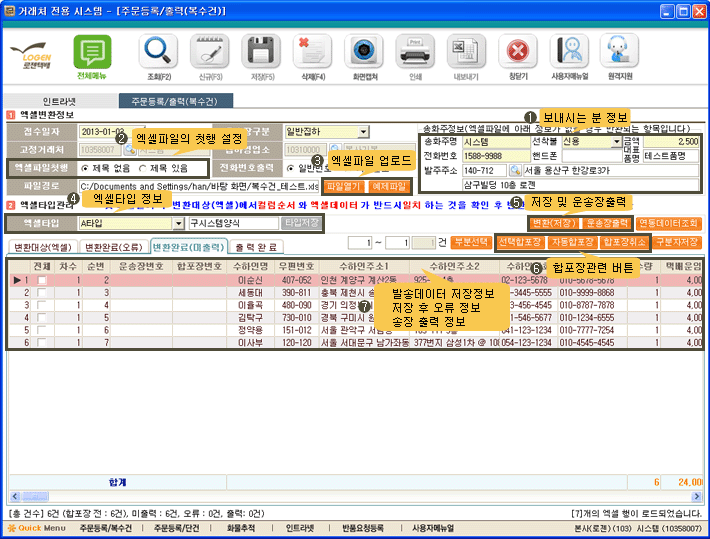Image resolution: width=710 pixels, height=539 pixels.
Task: Click the 부분선택 button
Action: tap(471, 242)
